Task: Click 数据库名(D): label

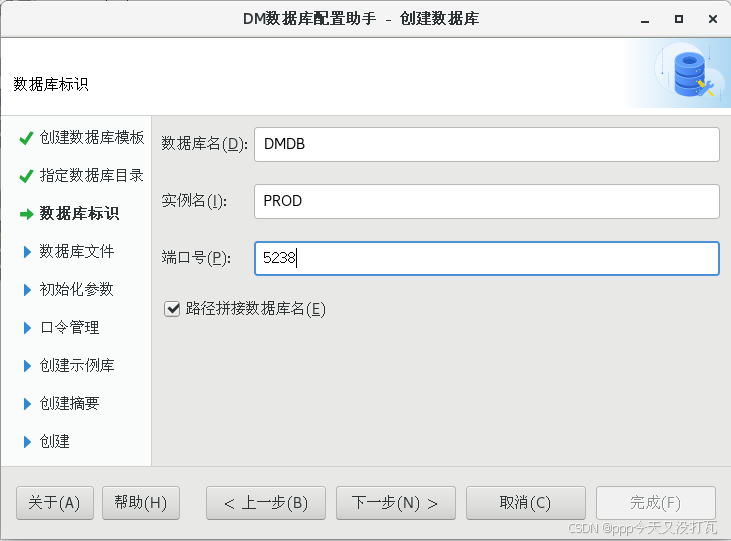Action: coord(204,144)
